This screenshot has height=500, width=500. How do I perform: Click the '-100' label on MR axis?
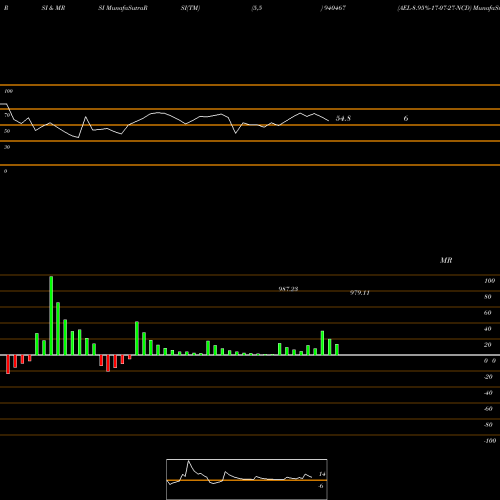coord(490,441)
